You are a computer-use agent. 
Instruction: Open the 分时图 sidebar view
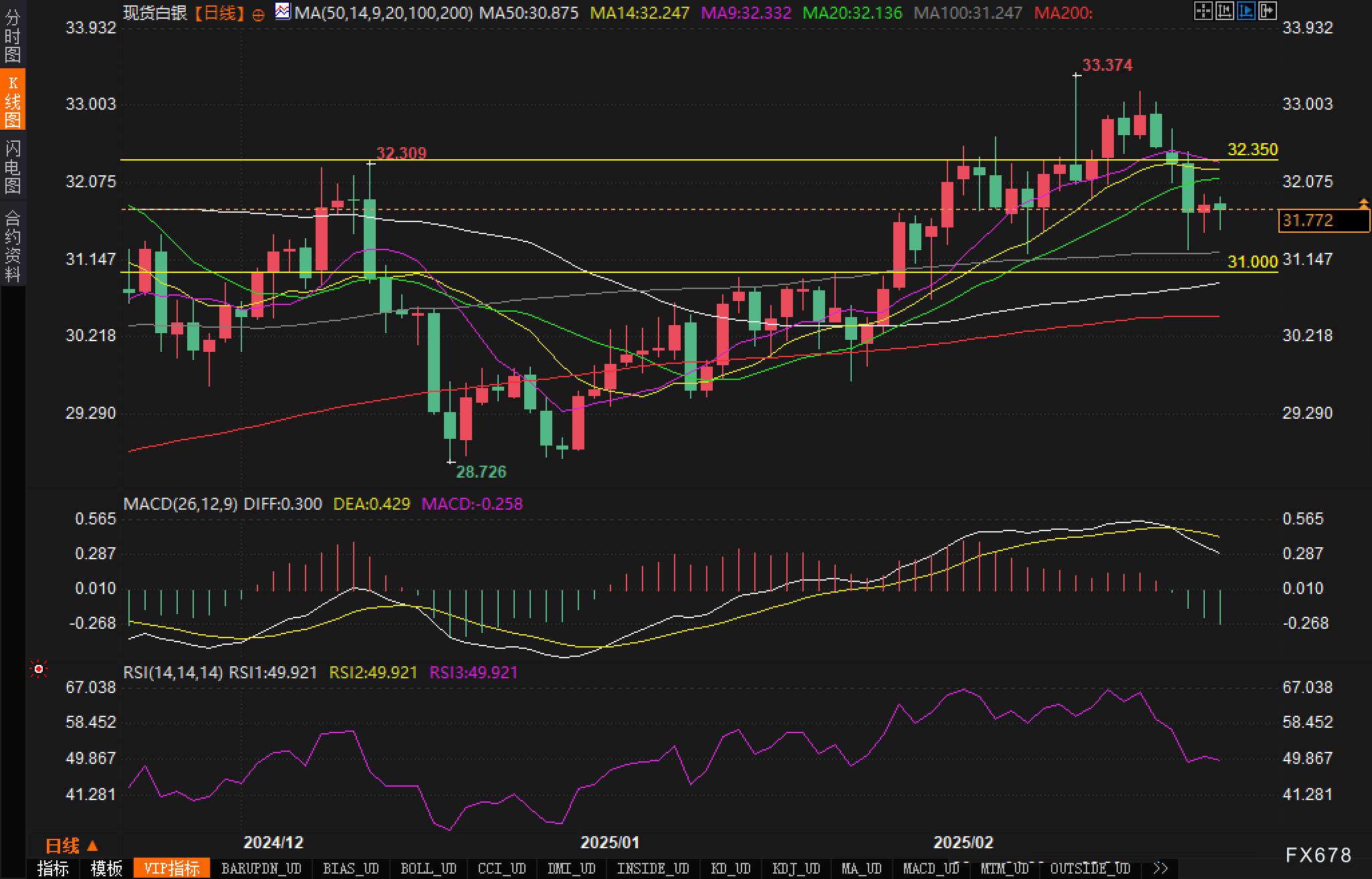tap(13, 36)
